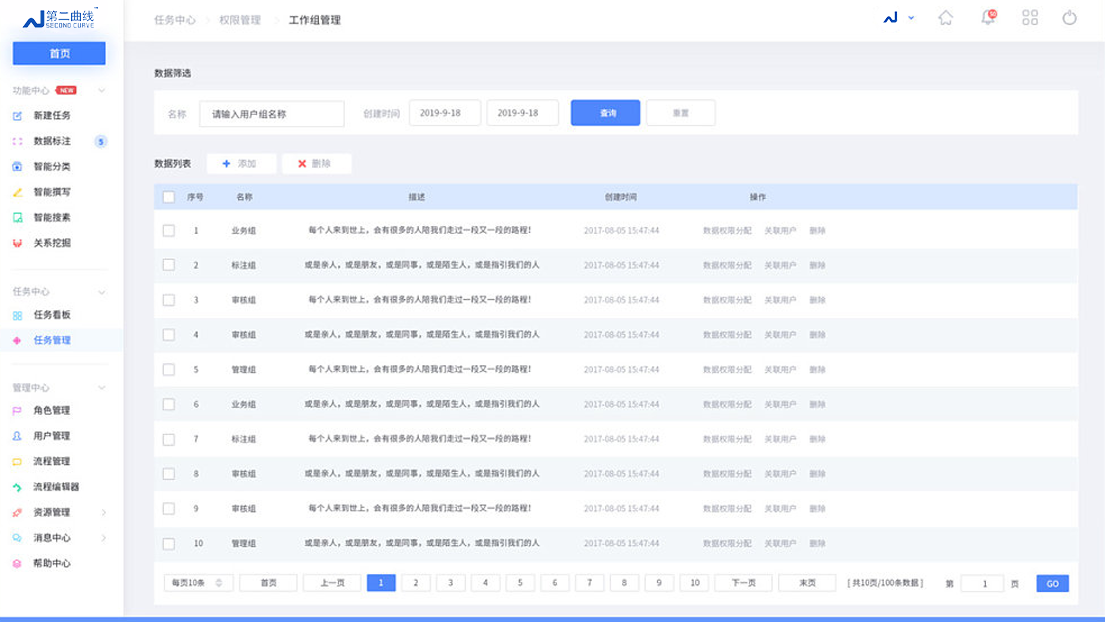Screen dimensions: 1105x622
Task: Click the blue 查询 search button
Action: (x=604, y=112)
